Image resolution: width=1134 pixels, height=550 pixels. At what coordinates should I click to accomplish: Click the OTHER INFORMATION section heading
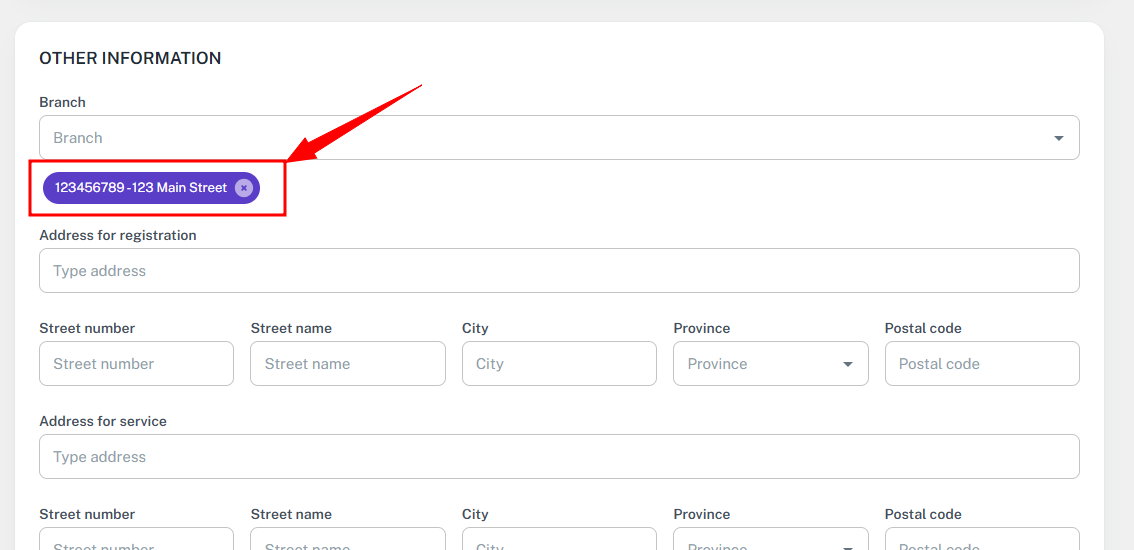click(x=130, y=58)
